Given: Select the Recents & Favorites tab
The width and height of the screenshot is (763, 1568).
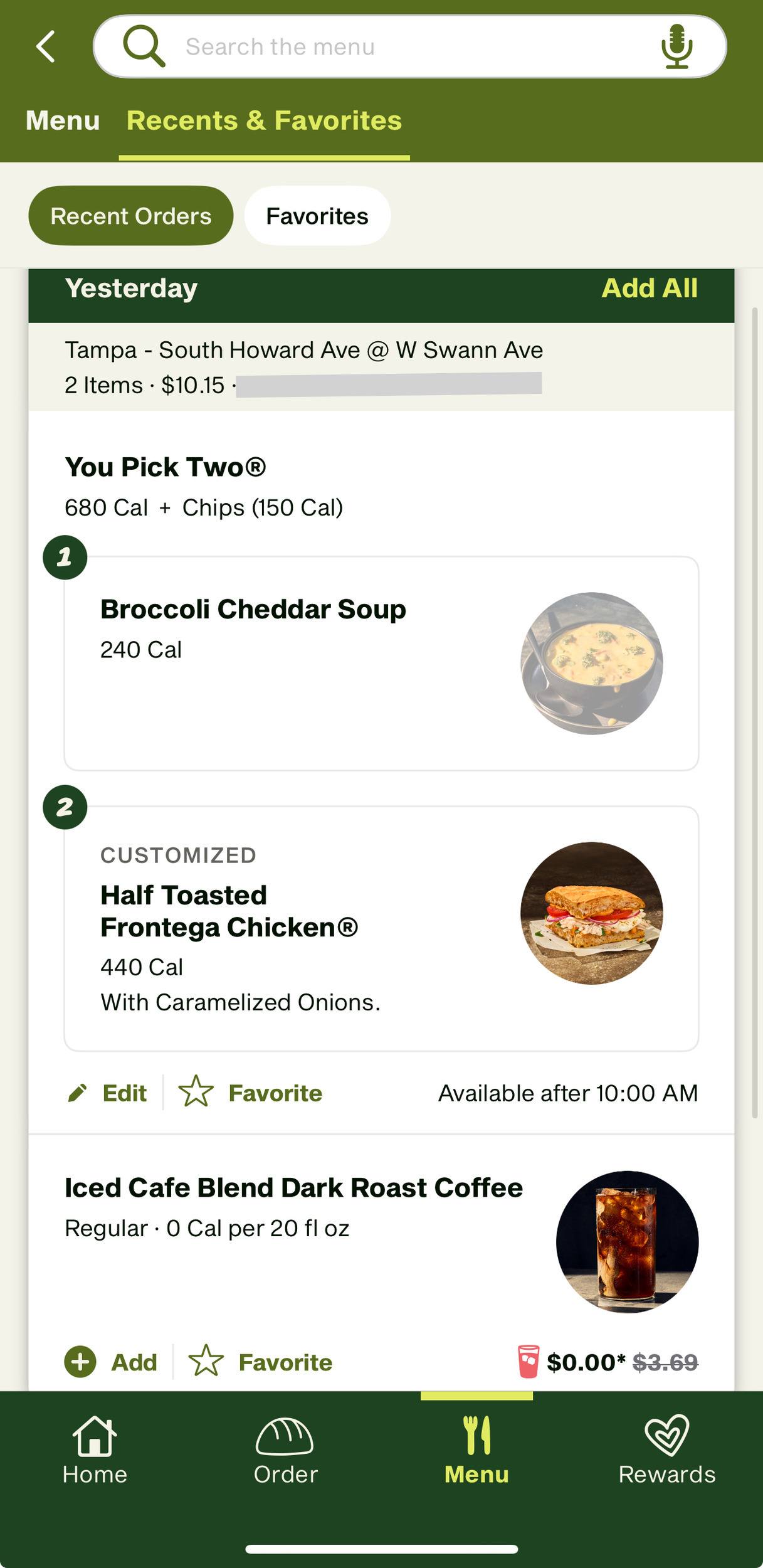Looking at the screenshot, I should point(264,120).
